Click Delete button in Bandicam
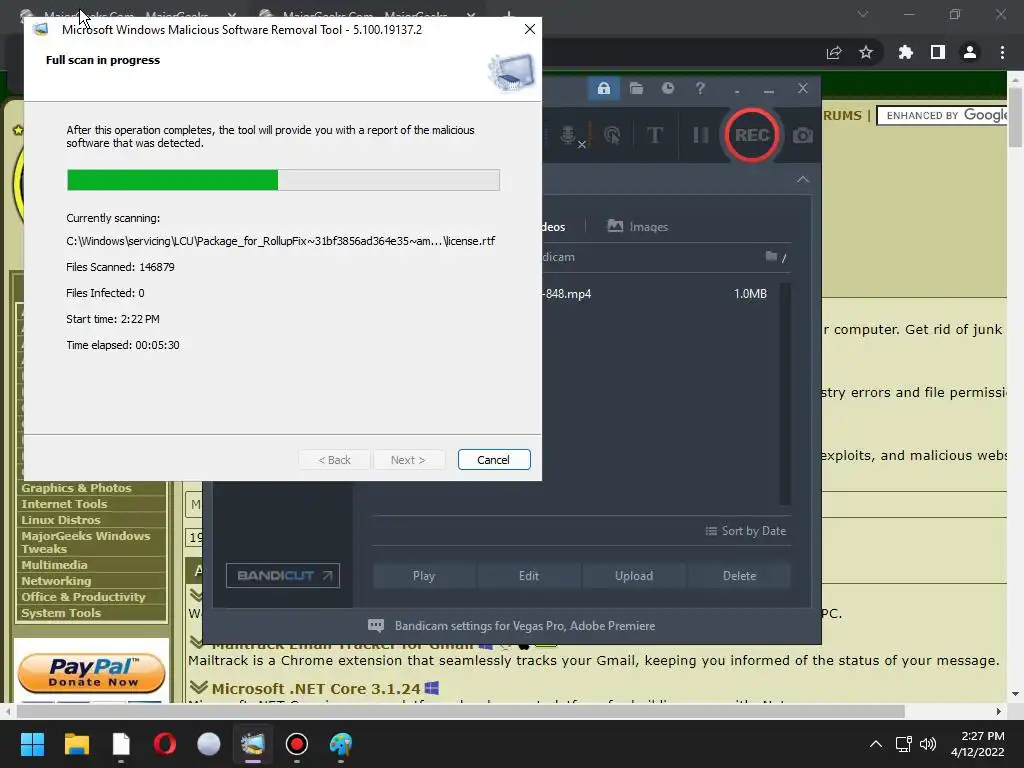 click(x=739, y=576)
